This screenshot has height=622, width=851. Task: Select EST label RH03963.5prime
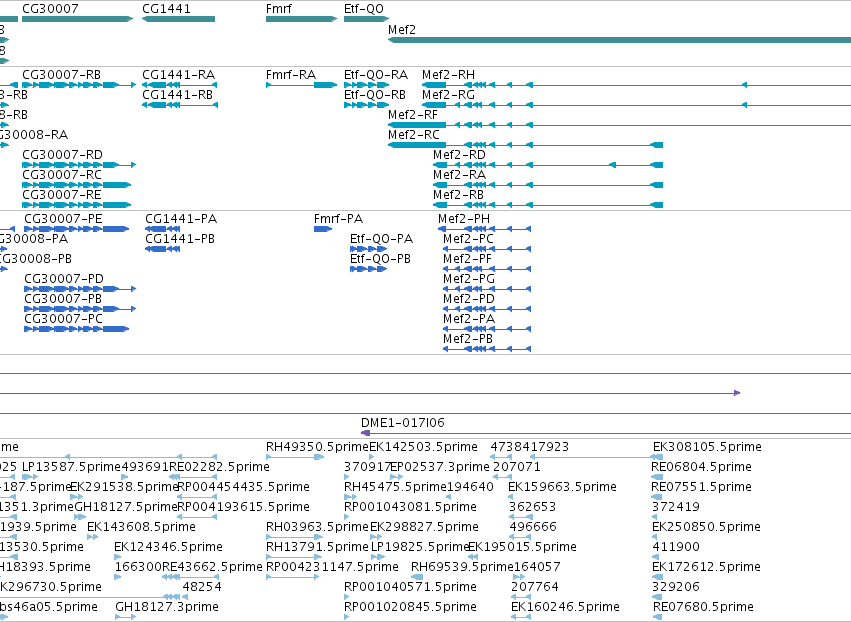(317, 527)
